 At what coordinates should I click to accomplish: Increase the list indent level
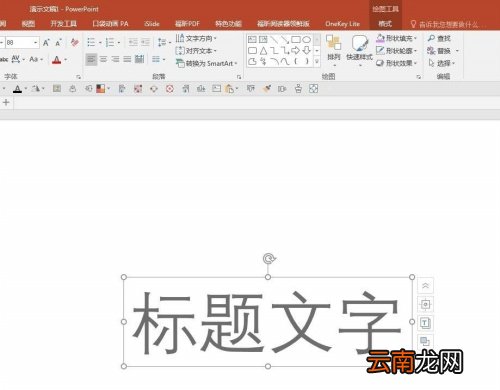(145, 42)
